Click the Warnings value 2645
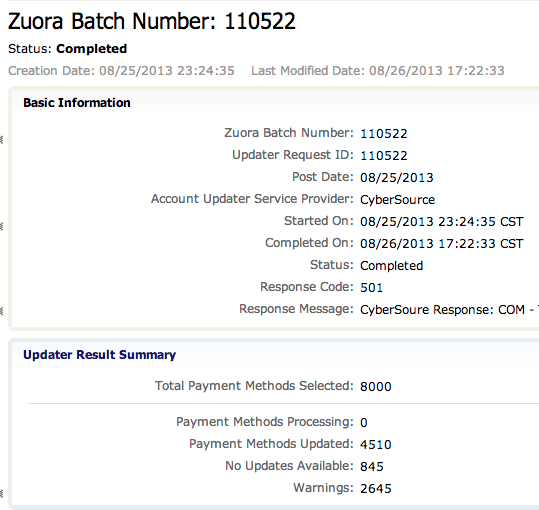 pyautogui.click(x=376, y=488)
